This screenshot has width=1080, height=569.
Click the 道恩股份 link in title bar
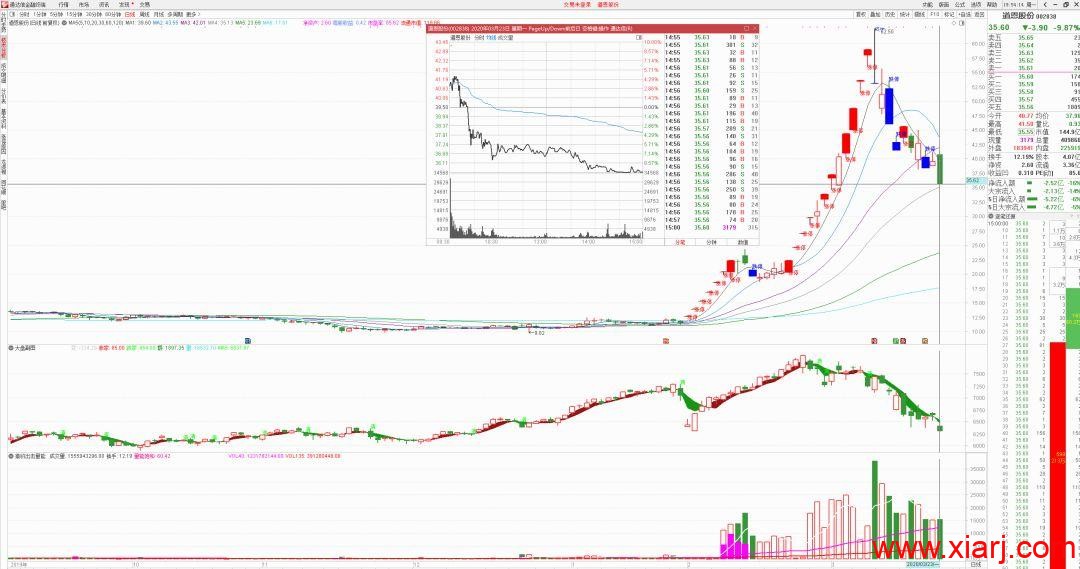point(608,4)
